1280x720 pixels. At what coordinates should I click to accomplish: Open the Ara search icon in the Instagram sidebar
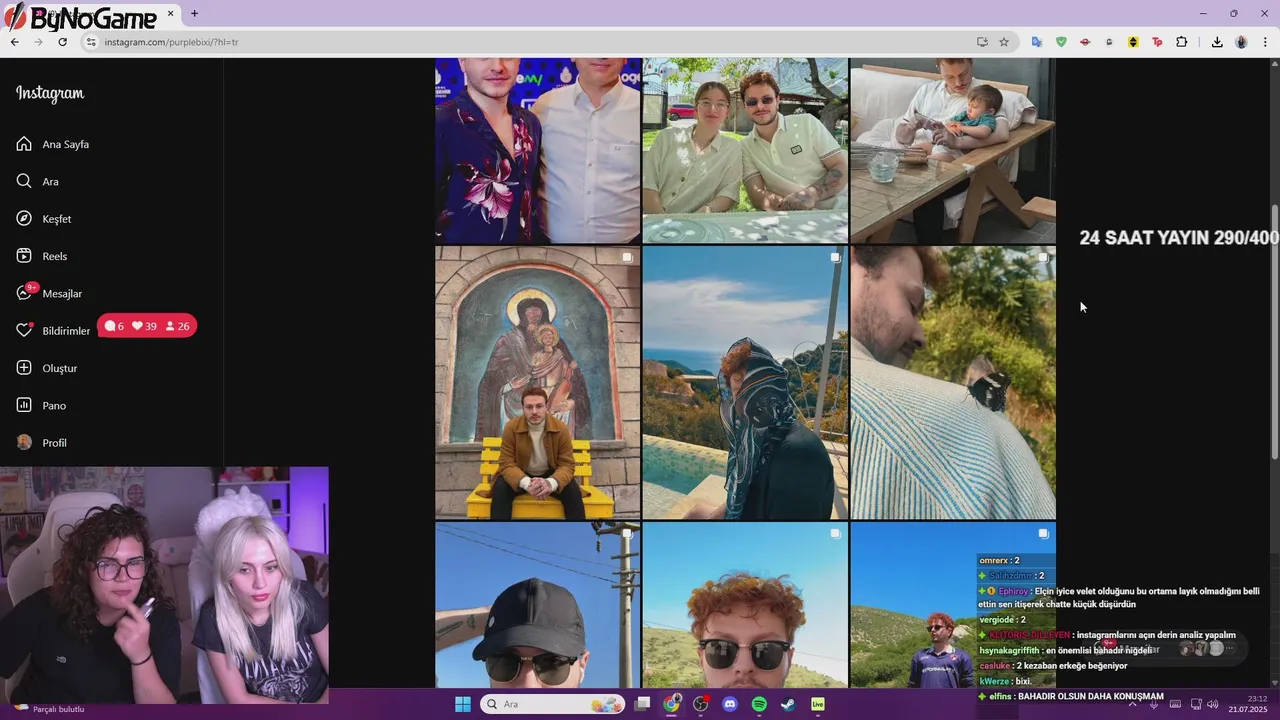[24, 181]
